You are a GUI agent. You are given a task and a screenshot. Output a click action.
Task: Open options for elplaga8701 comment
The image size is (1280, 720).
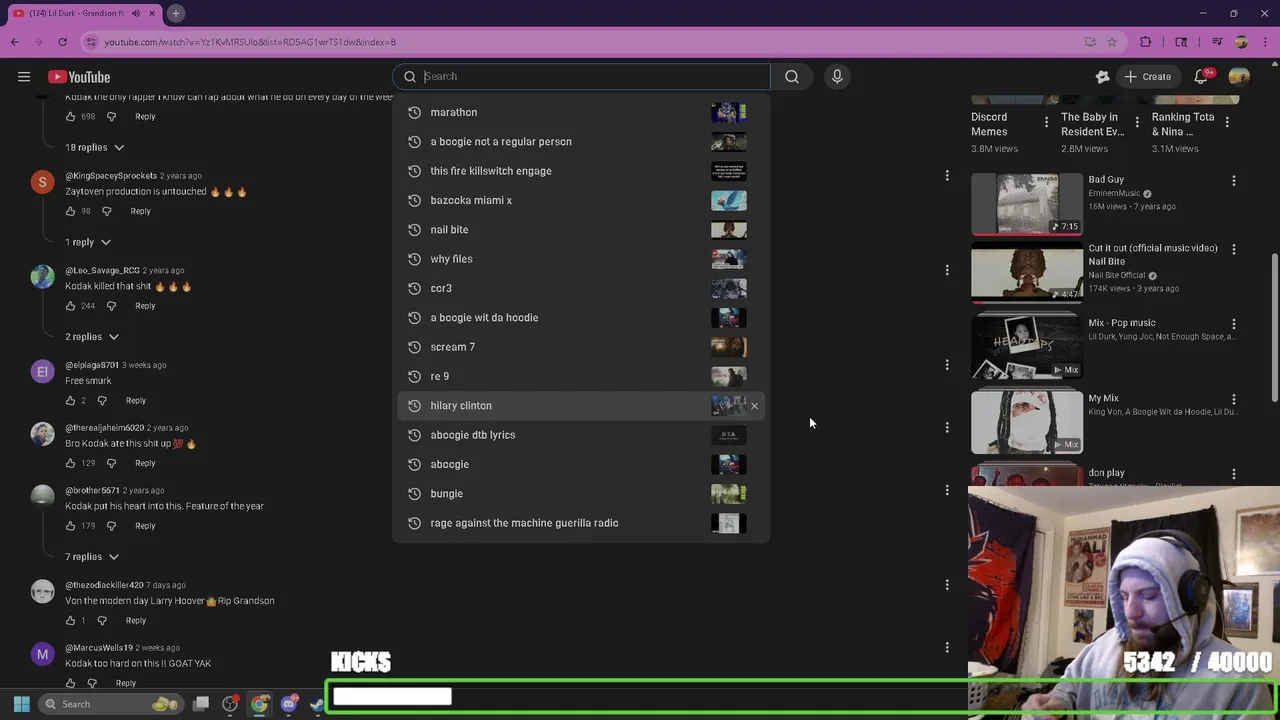click(947, 365)
